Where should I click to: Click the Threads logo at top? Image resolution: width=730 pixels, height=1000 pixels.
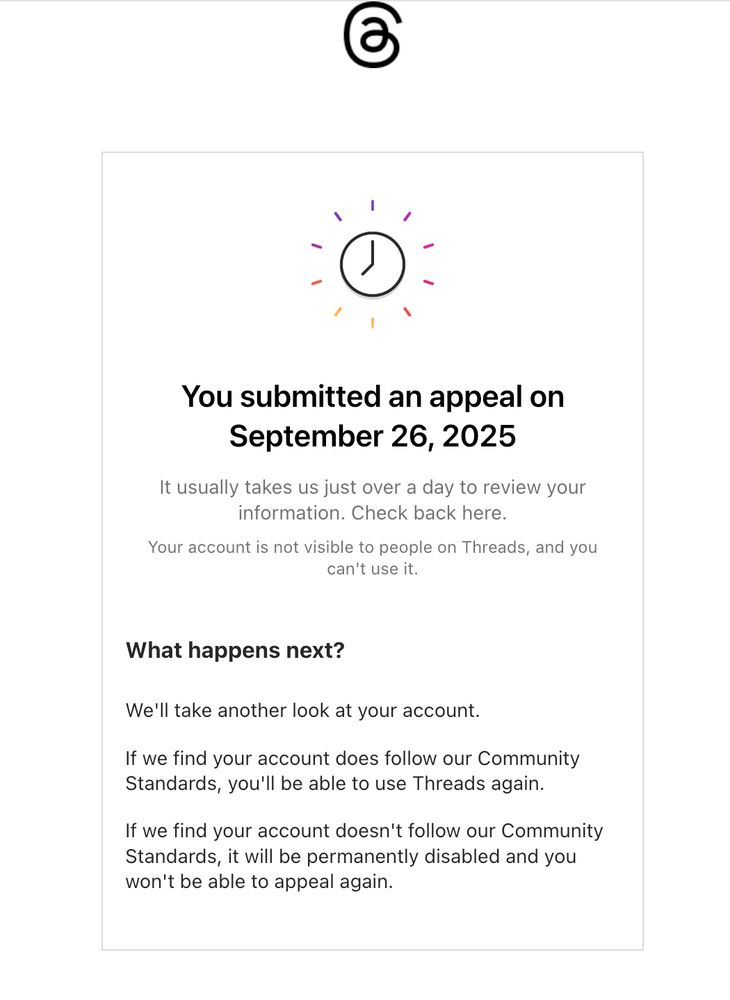tap(372, 34)
